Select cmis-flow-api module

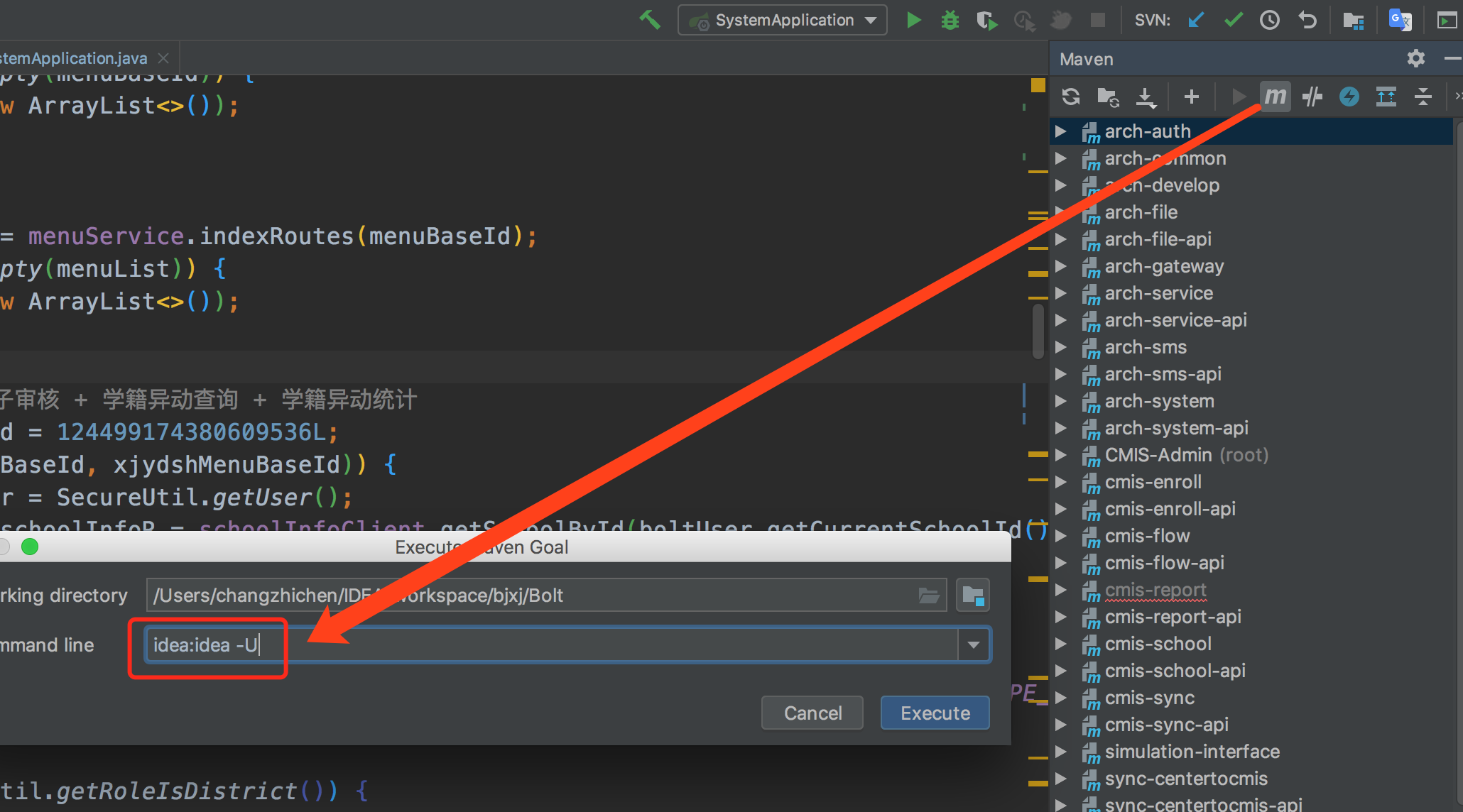[x=1164, y=563]
